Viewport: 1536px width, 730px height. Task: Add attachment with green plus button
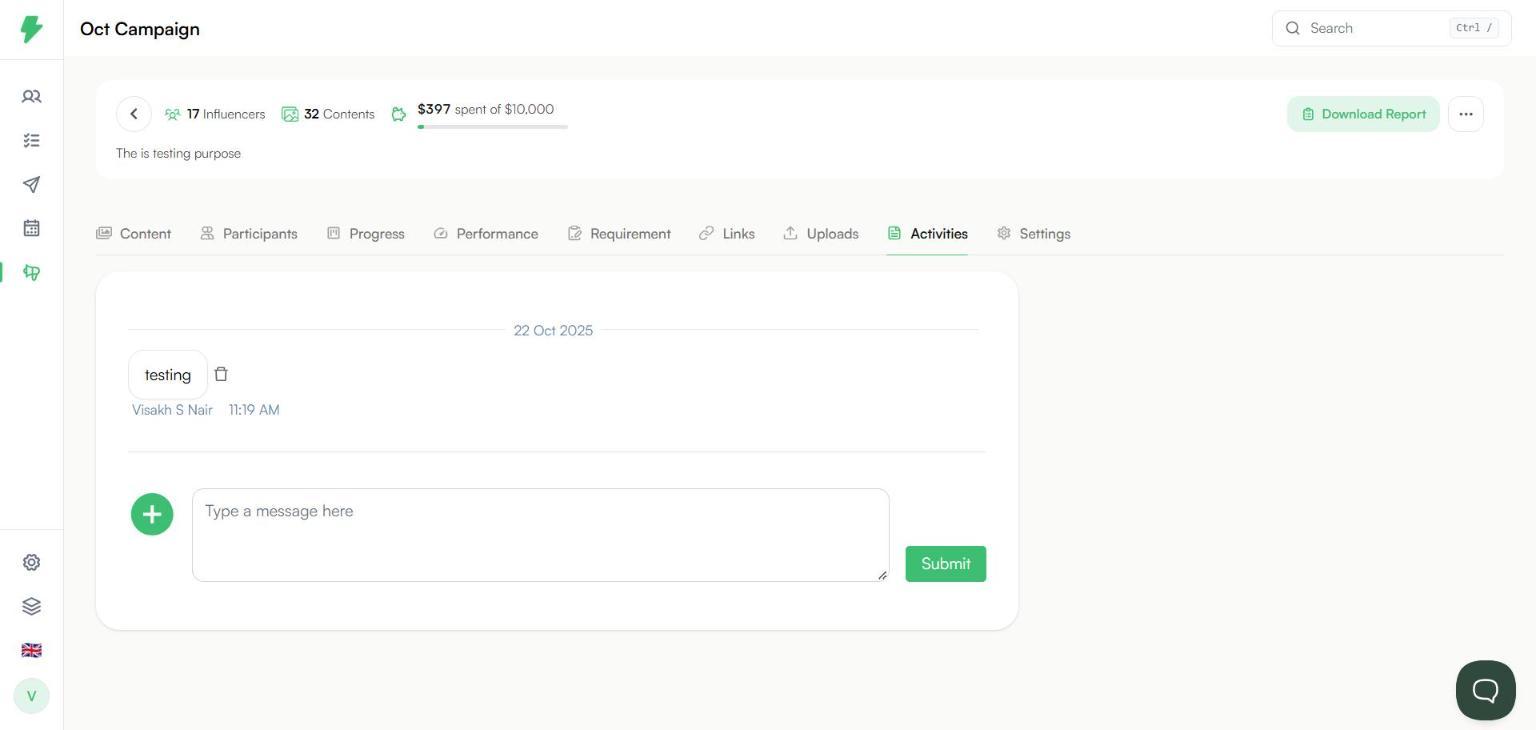(152, 514)
